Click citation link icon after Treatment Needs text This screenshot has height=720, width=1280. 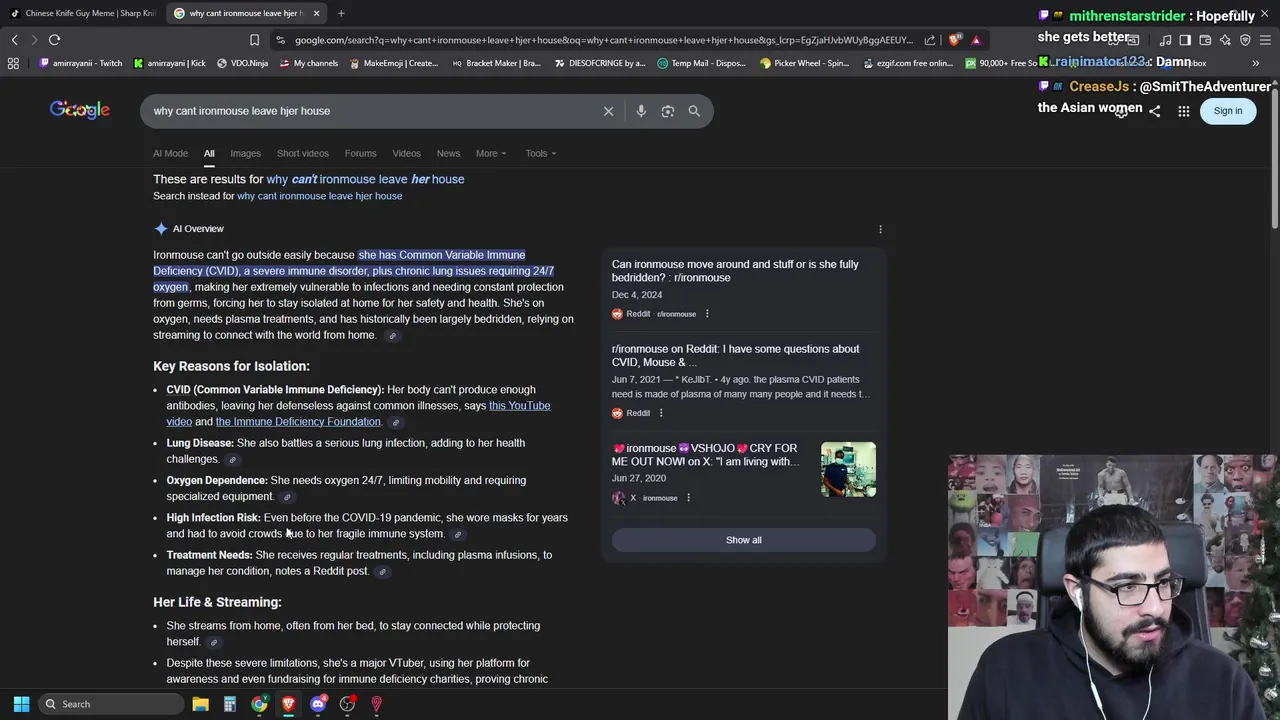point(382,572)
